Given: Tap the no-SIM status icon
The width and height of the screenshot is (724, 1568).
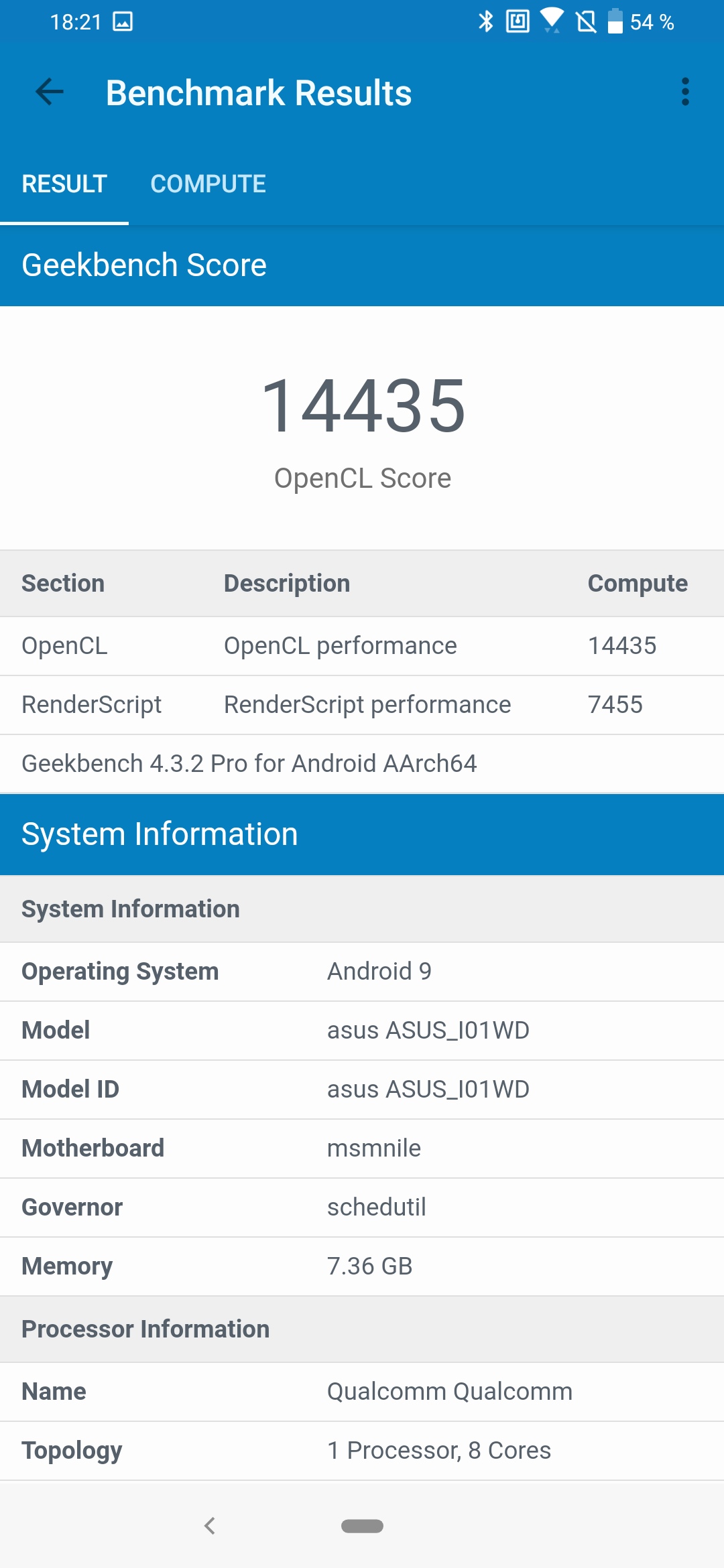Looking at the screenshot, I should coord(586,21).
